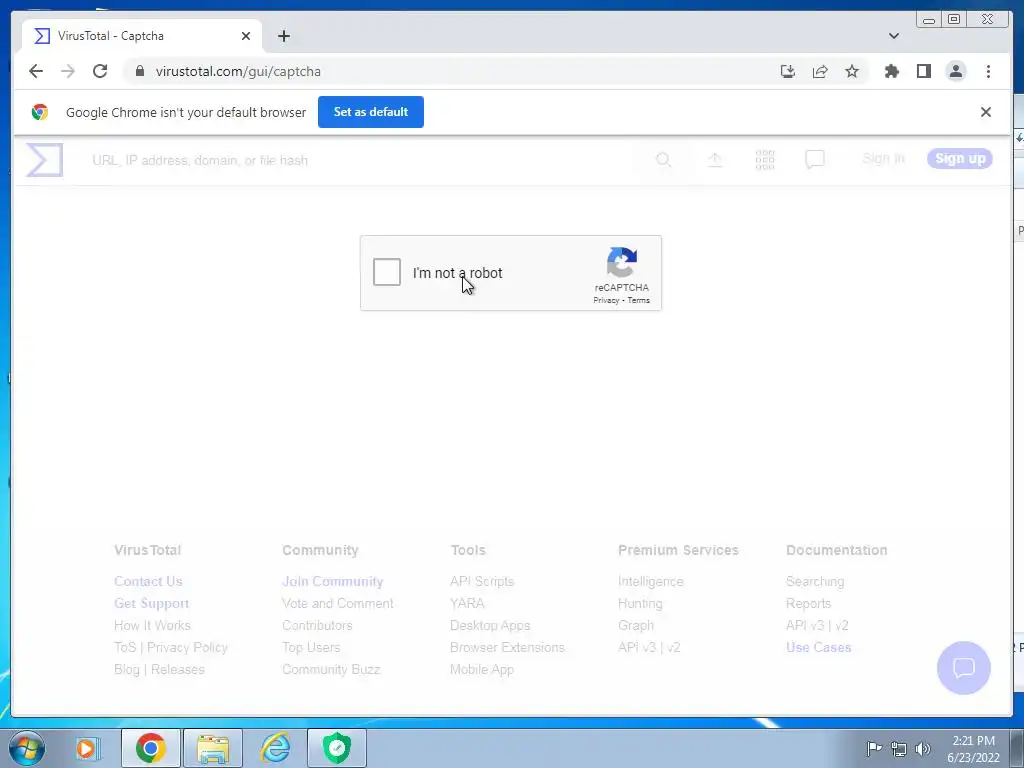The height and width of the screenshot is (768, 1024).
Task: Open the API Scripts link
Action: (482, 581)
